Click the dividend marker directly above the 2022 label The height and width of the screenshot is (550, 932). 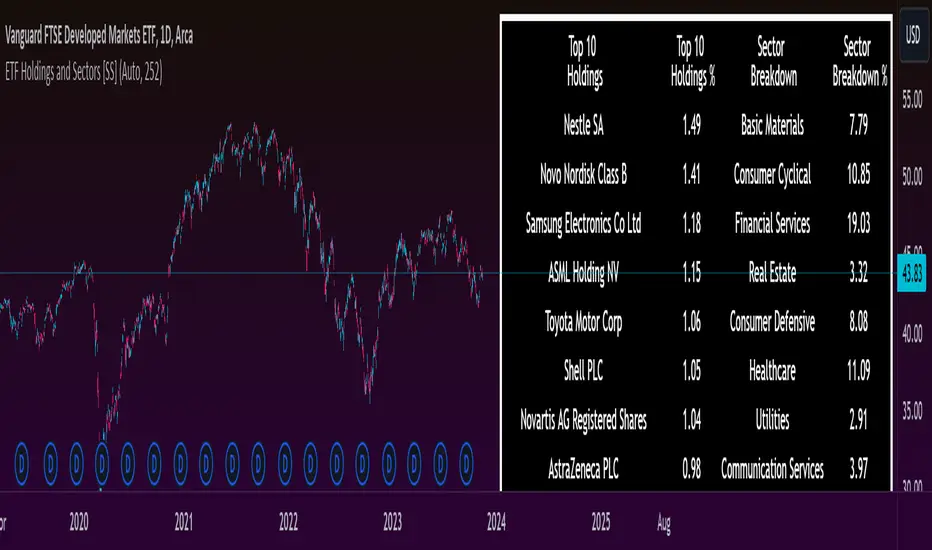point(285,463)
